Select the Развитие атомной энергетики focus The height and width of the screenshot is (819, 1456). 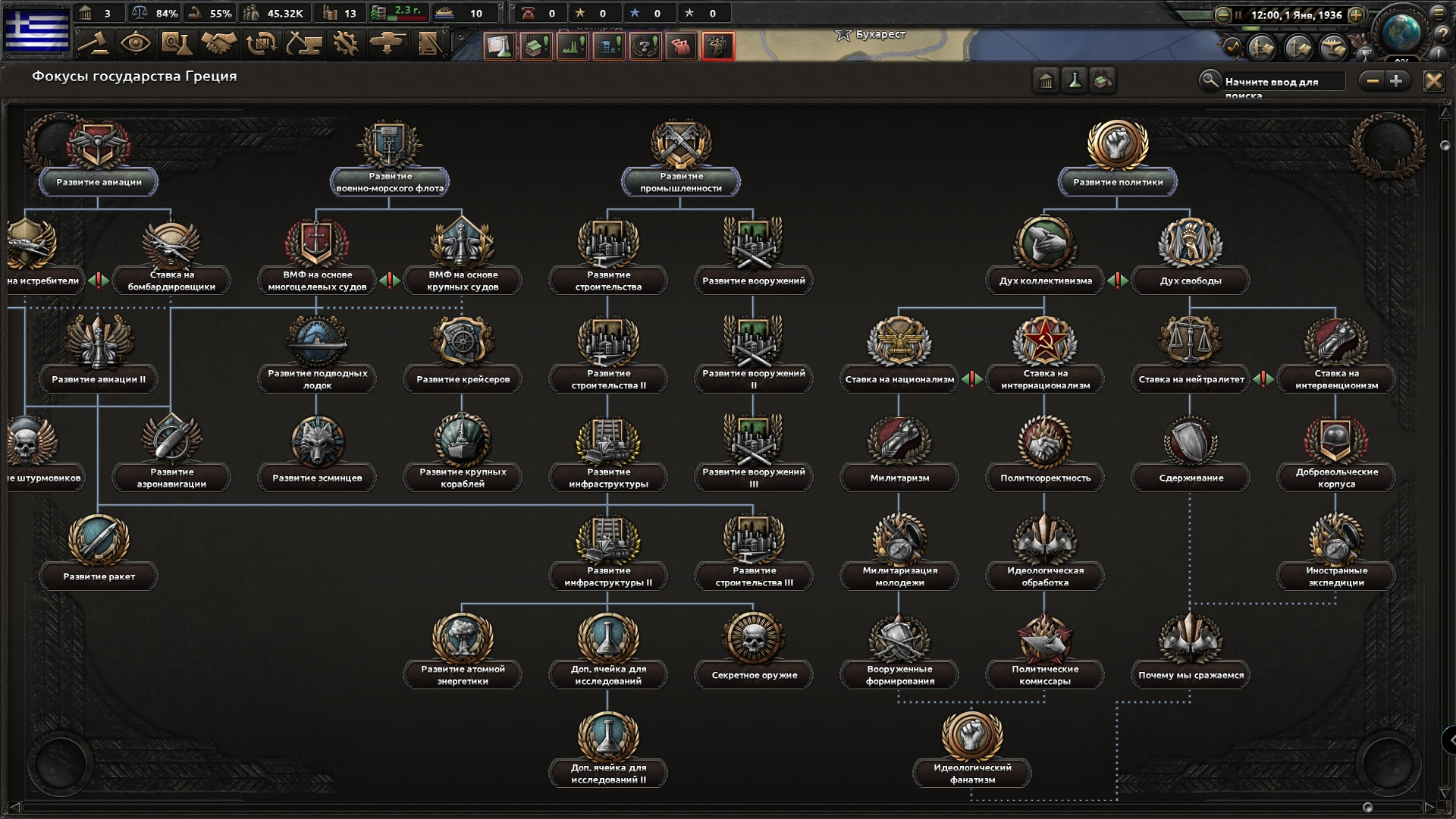click(463, 674)
